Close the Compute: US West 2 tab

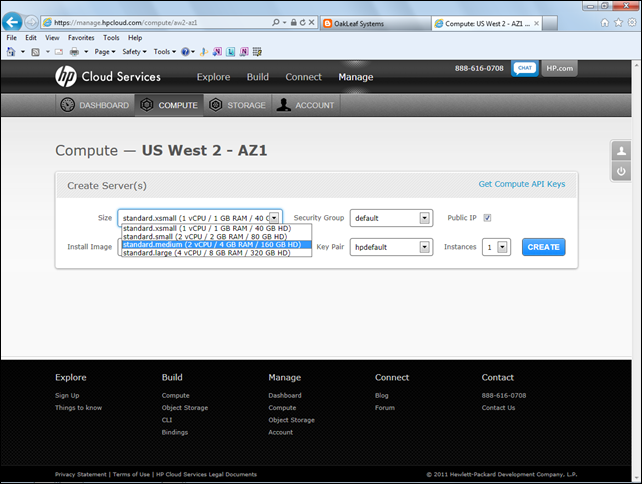(536, 23)
